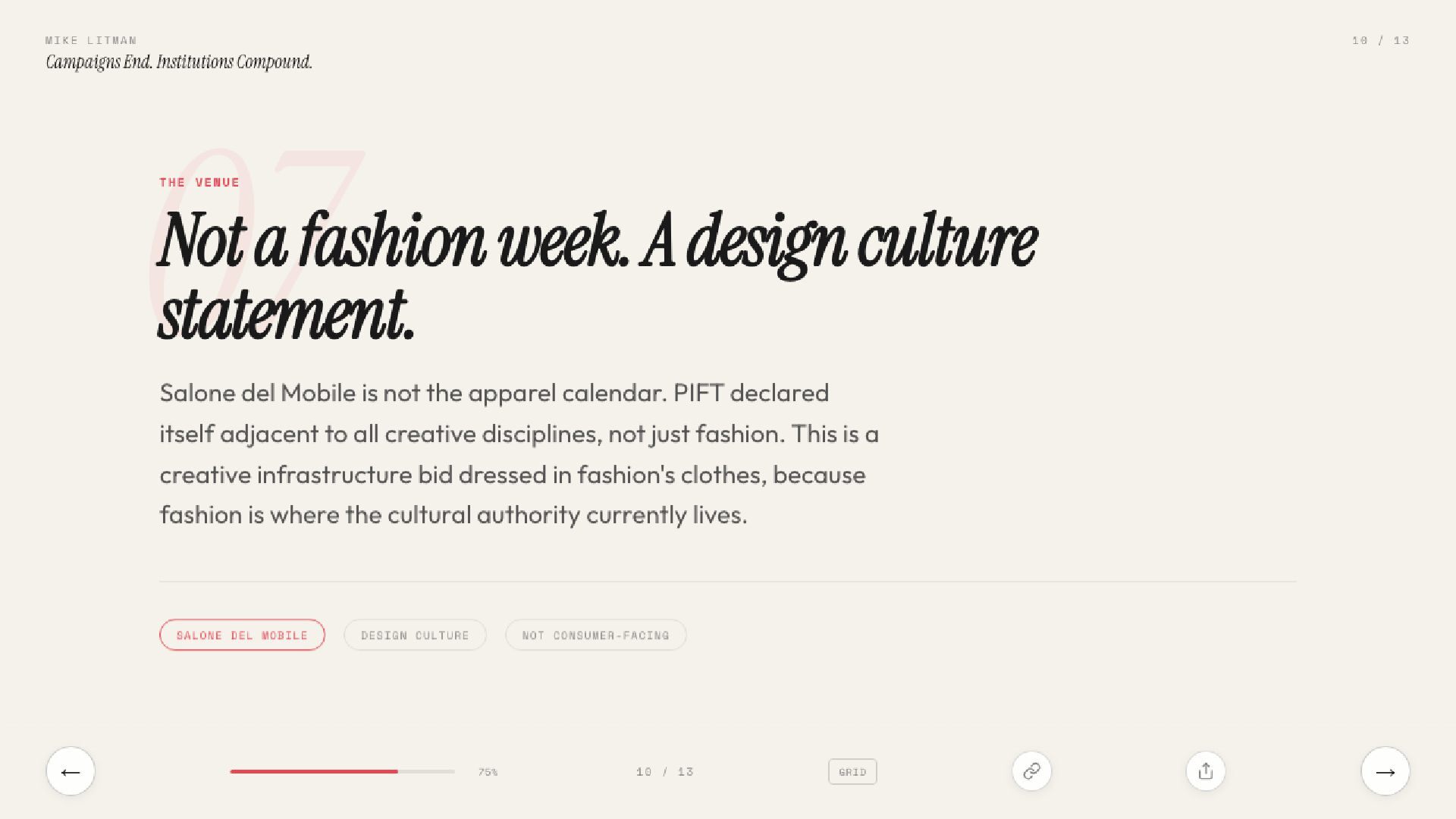Select the Design Culture tag
Image resolution: width=1456 pixels, height=819 pixels.
[415, 635]
